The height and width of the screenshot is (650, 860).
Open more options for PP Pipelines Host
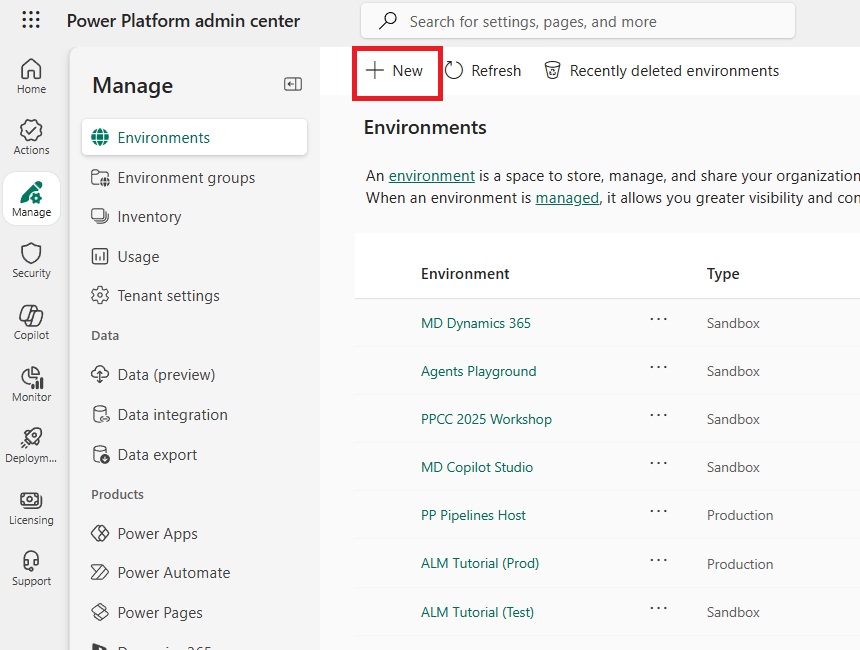pos(658,511)
